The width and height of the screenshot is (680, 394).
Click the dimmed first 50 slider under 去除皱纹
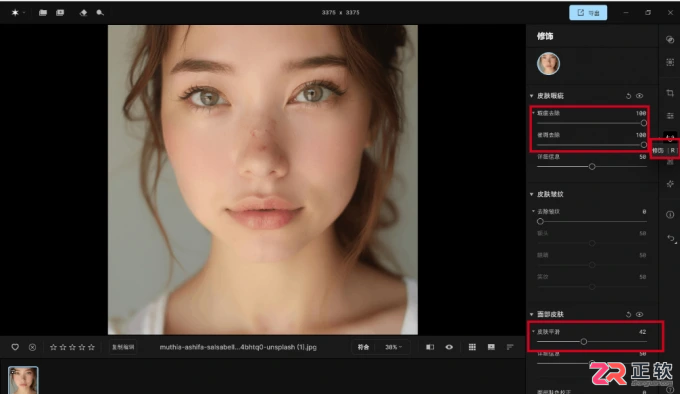pyautogui.click(x=592, y=243)
